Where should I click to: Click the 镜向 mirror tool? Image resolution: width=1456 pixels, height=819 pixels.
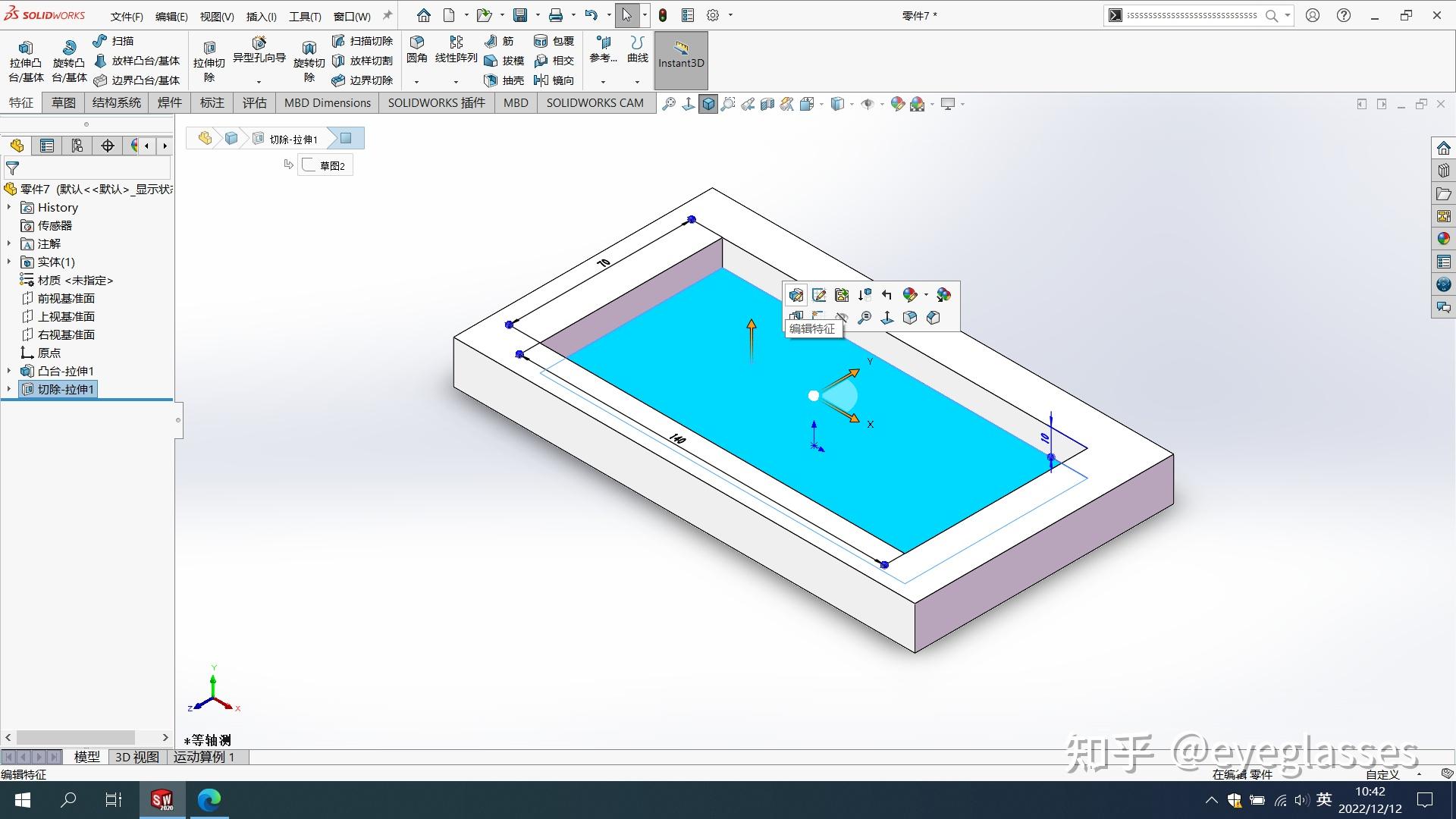click(554, 80)
